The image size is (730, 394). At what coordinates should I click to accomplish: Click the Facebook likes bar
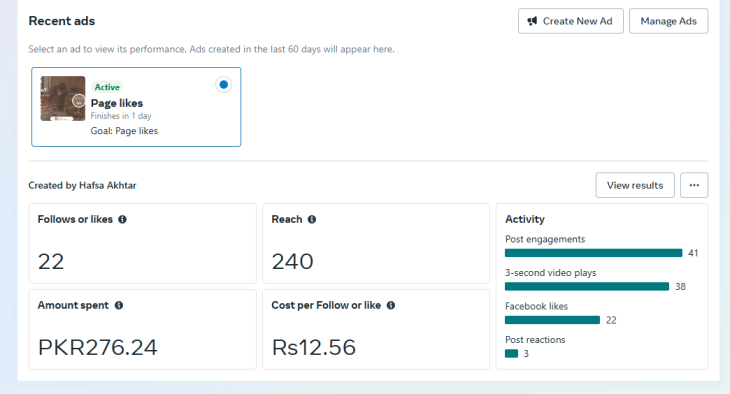553,320
